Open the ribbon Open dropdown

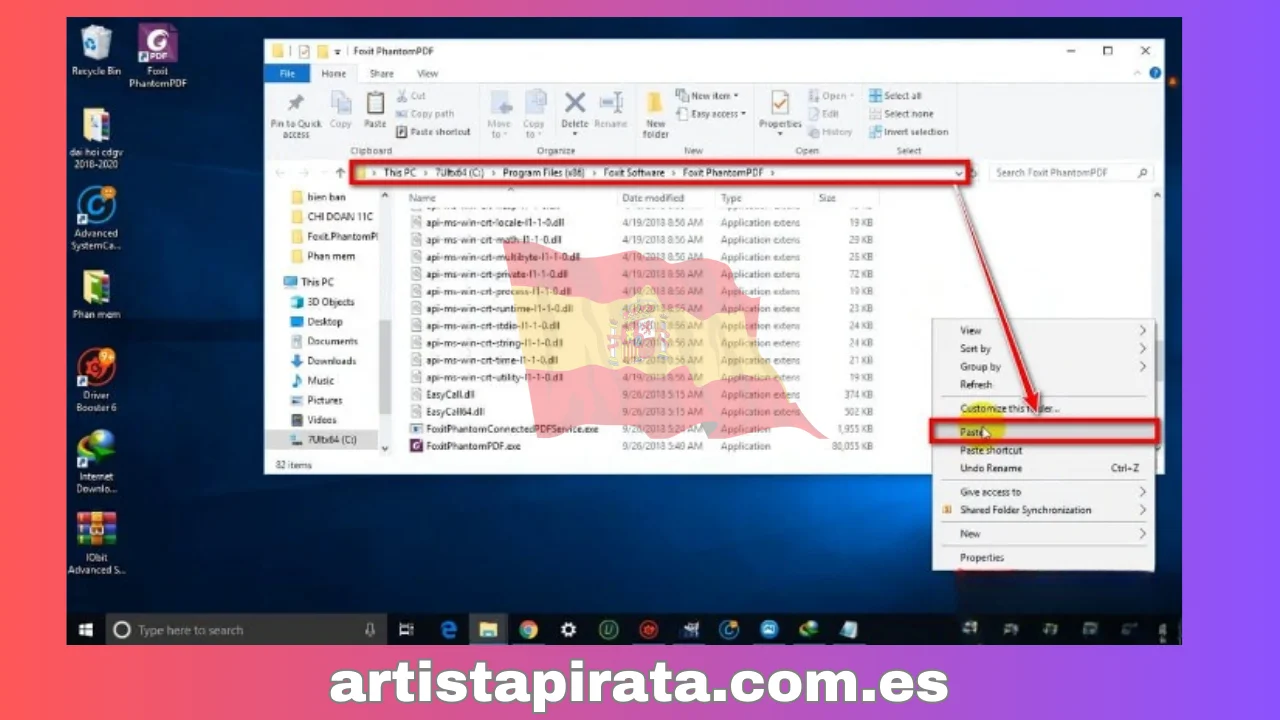[831, 96]
